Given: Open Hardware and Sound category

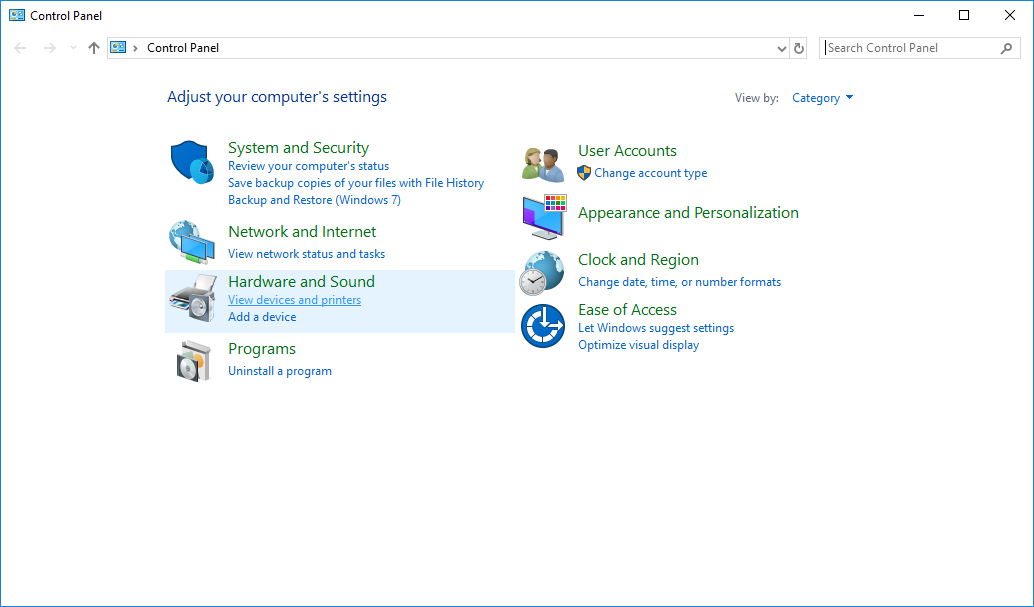Looking at the screenshot, I should pyautogui.click(x=301, y=282).
